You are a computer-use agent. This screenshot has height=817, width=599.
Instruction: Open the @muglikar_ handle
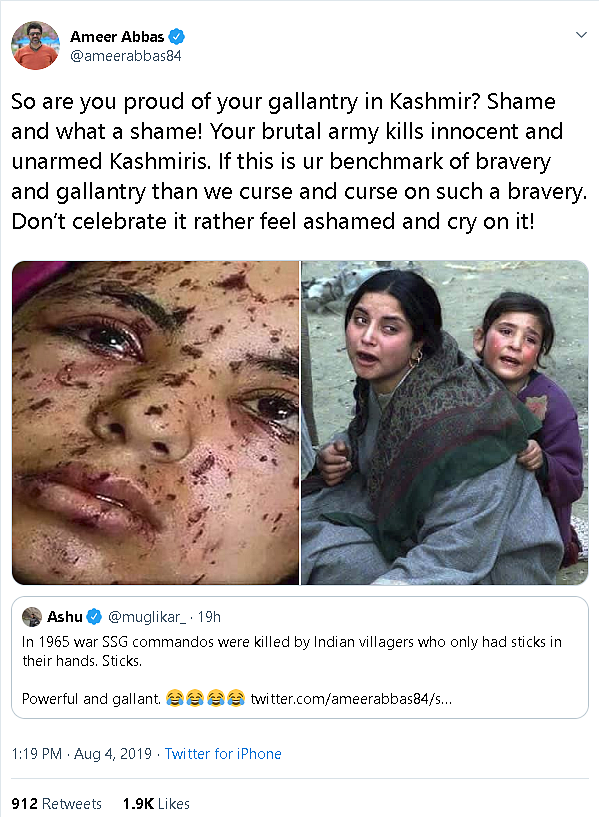point(147,617)
